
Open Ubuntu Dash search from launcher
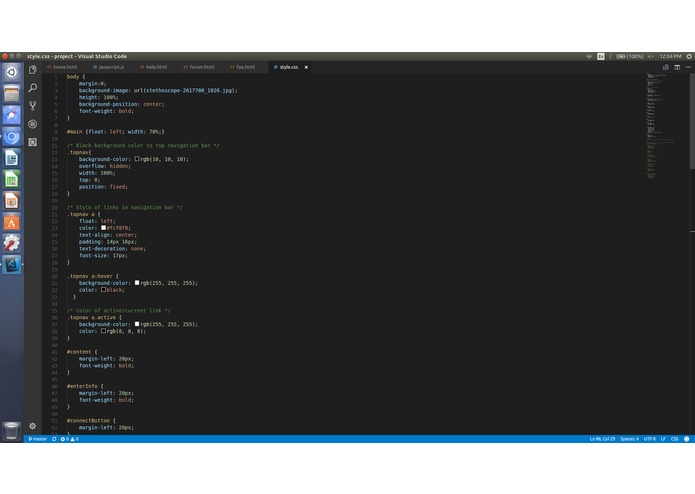pos(12,72)
